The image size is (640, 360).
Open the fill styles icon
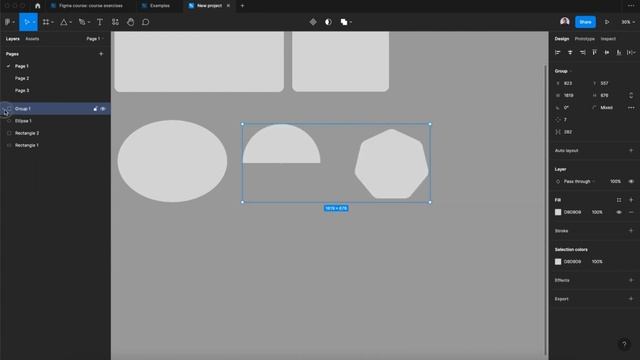tap(619, 200)
